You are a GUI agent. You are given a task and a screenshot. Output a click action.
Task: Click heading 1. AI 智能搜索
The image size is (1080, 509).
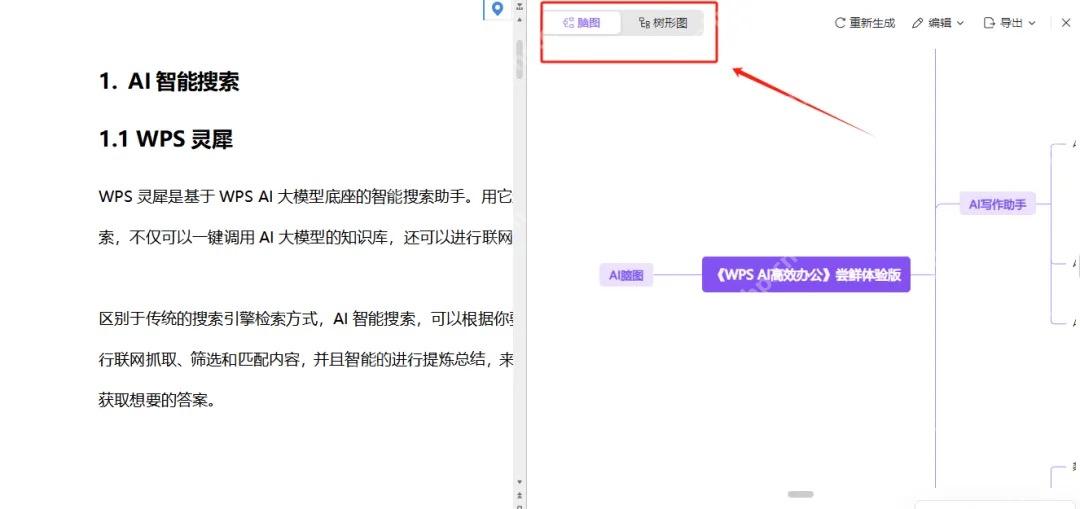point(169,81)
